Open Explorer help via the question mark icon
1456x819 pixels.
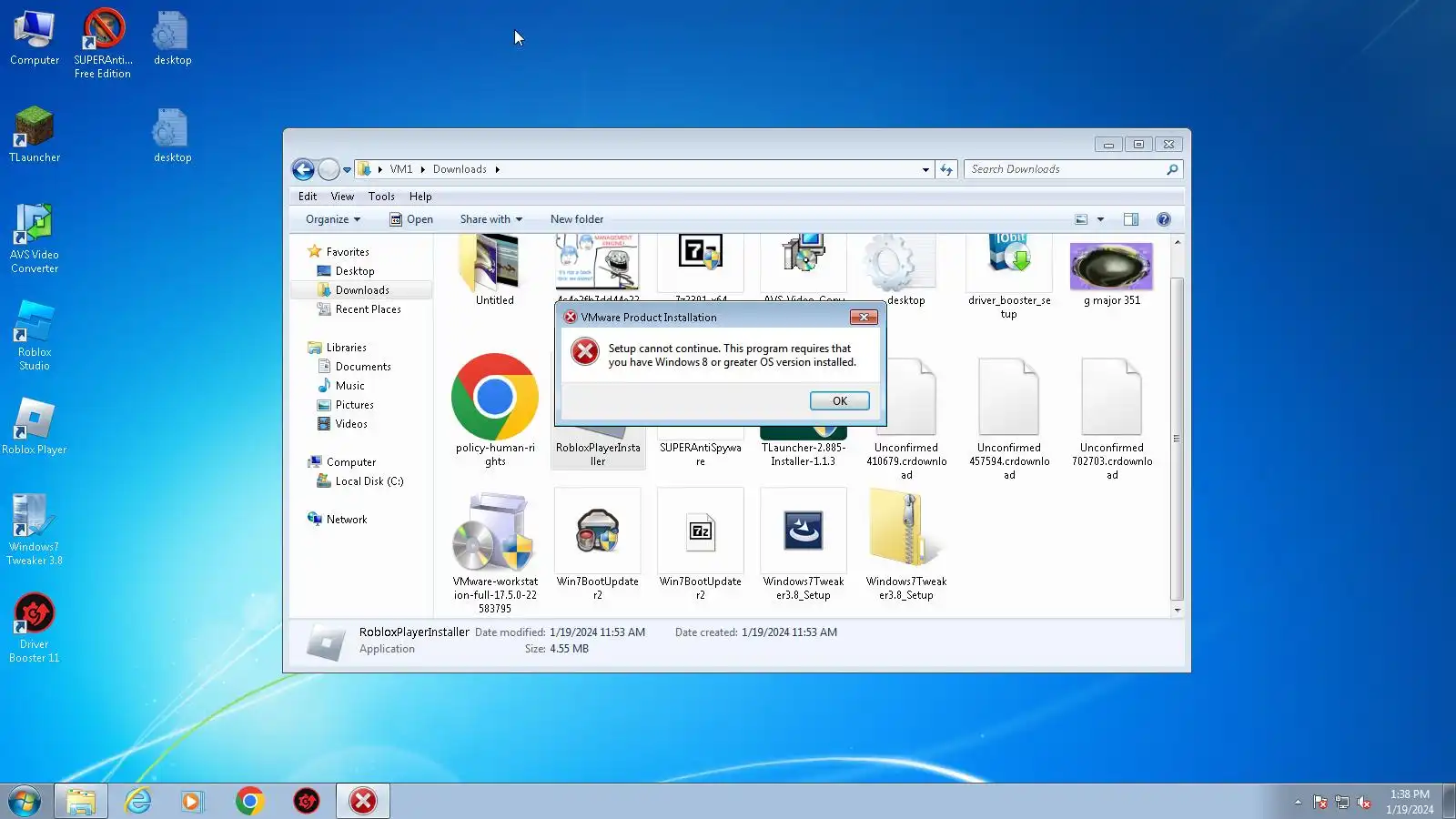pyautogui.click(x=1164, y=219)
